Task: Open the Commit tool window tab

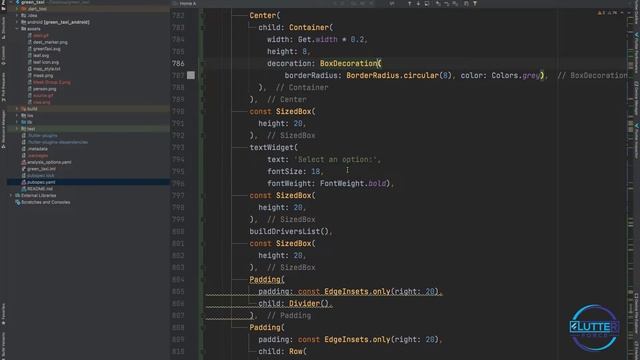Action: pos(3,55)
